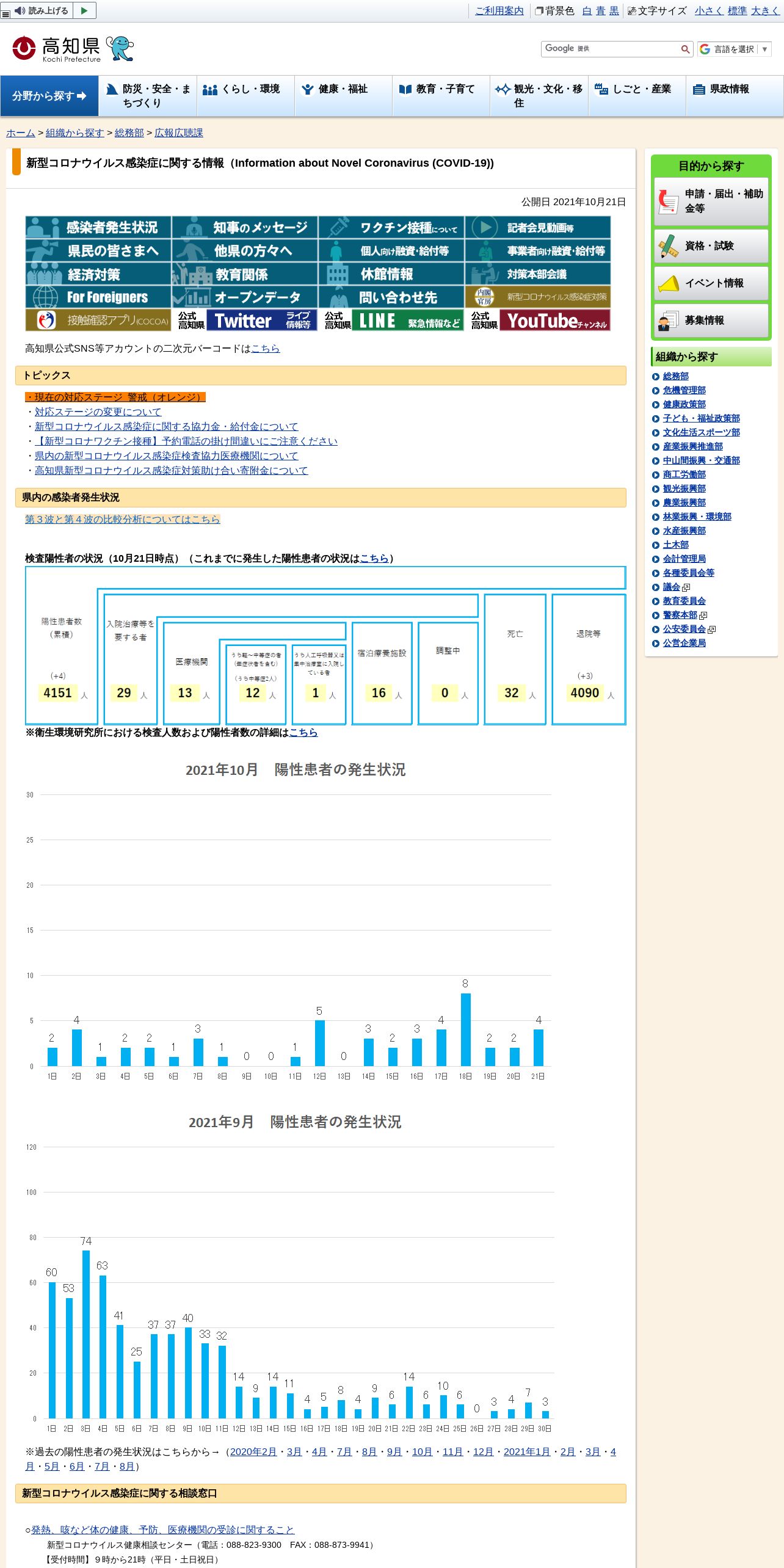
Task: Click 県民の皆さまへ banner
Action: coord(98,250)
